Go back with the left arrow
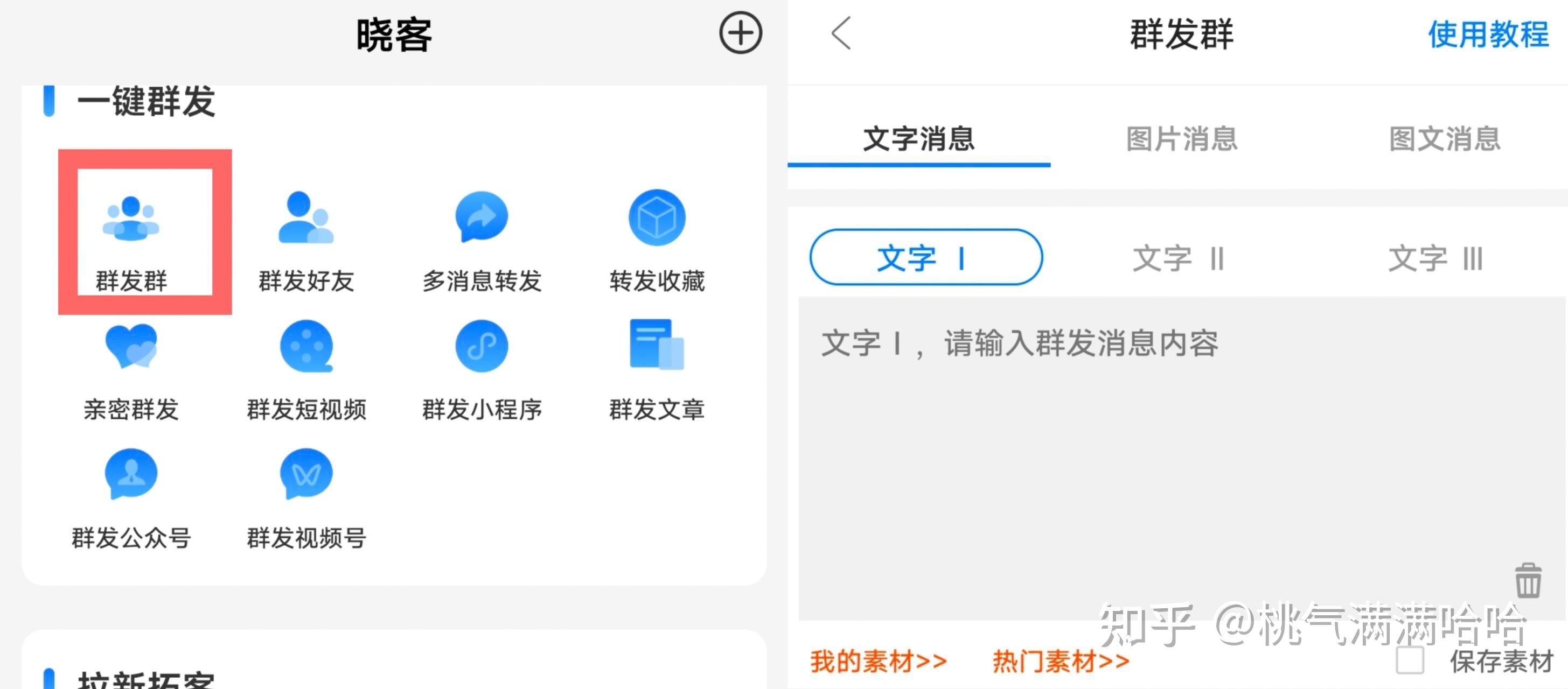 [841, 33]
